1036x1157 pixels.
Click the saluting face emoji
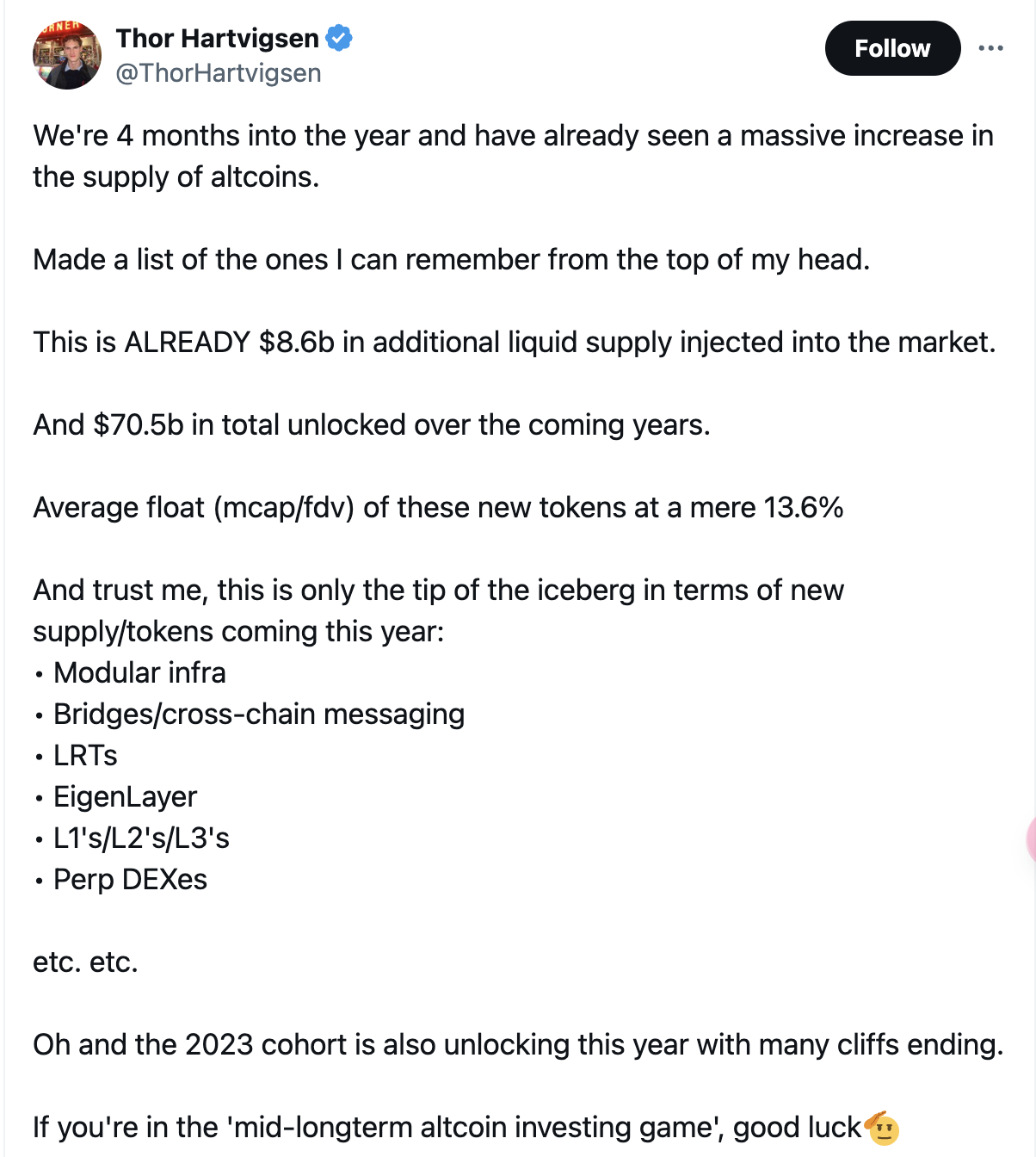pyautogui.click(x=883, y=1128)
